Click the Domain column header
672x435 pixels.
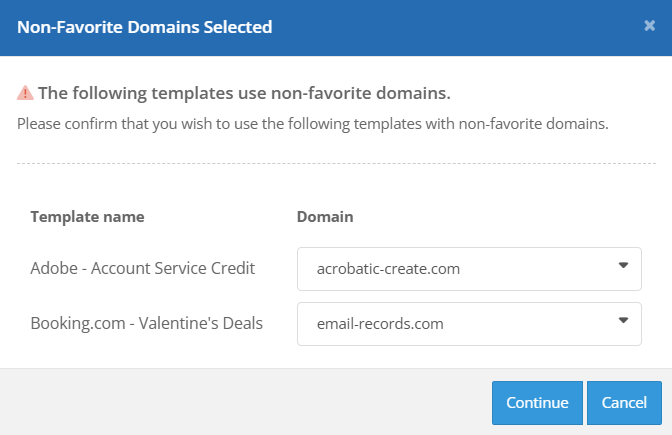point(325,216)
